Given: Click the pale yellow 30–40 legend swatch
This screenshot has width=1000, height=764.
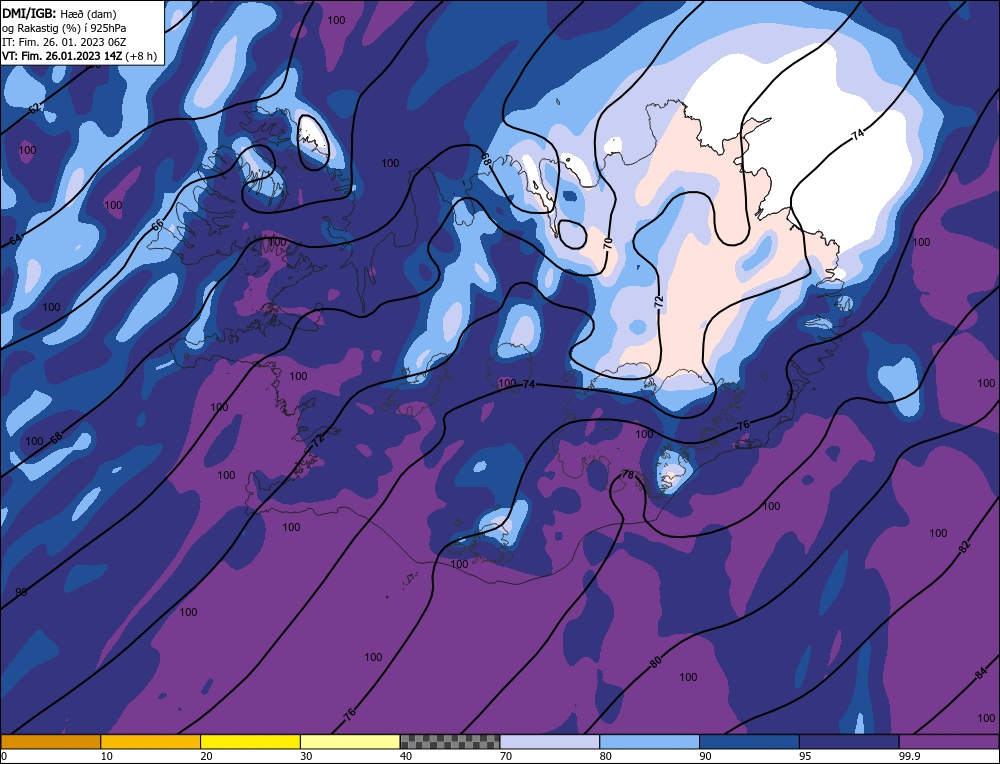Looking at the screenshot, I should [350, 741].
